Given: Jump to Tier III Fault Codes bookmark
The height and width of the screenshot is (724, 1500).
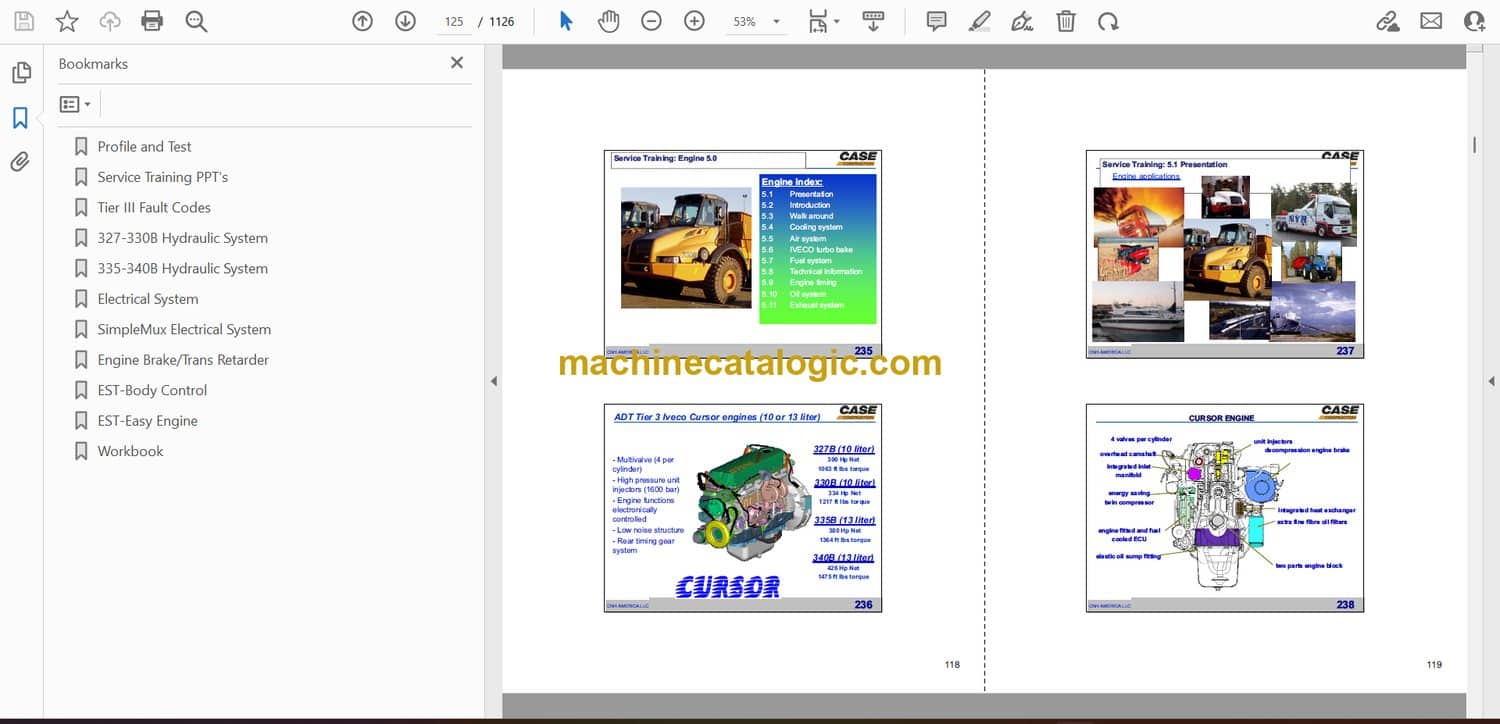Looking at the screenshot, I should 154,207.
